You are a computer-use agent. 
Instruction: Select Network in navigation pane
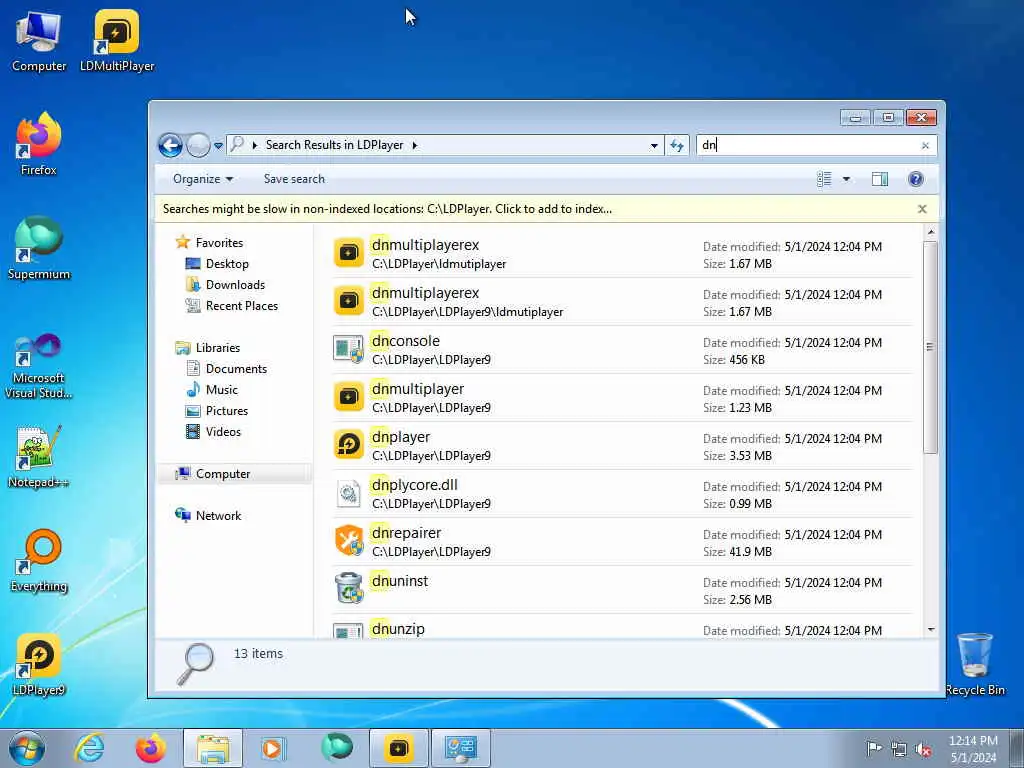[x=218, y=516]
